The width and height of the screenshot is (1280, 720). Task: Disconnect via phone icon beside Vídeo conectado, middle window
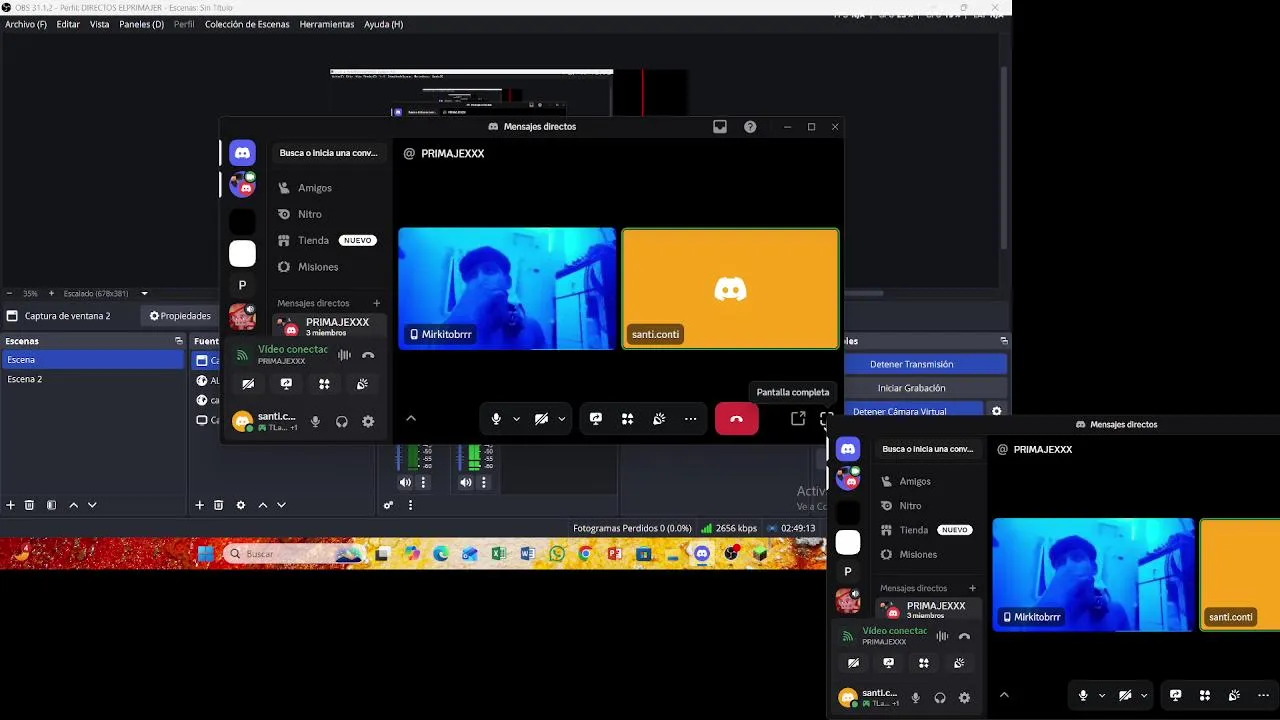click(x=368, y=355)
